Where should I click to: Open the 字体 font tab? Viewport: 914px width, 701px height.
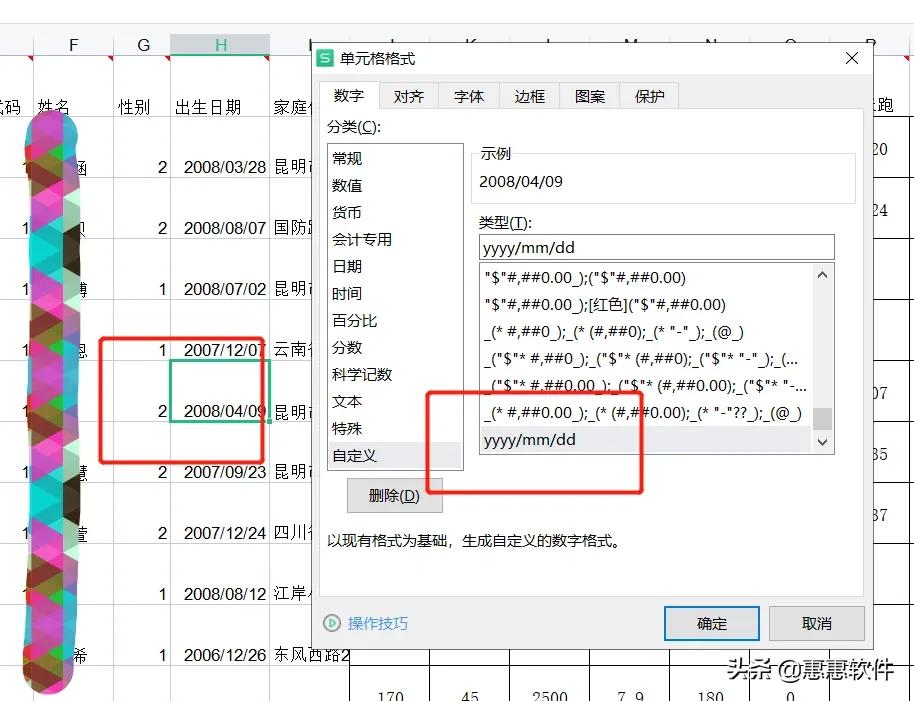coord(468,96)
